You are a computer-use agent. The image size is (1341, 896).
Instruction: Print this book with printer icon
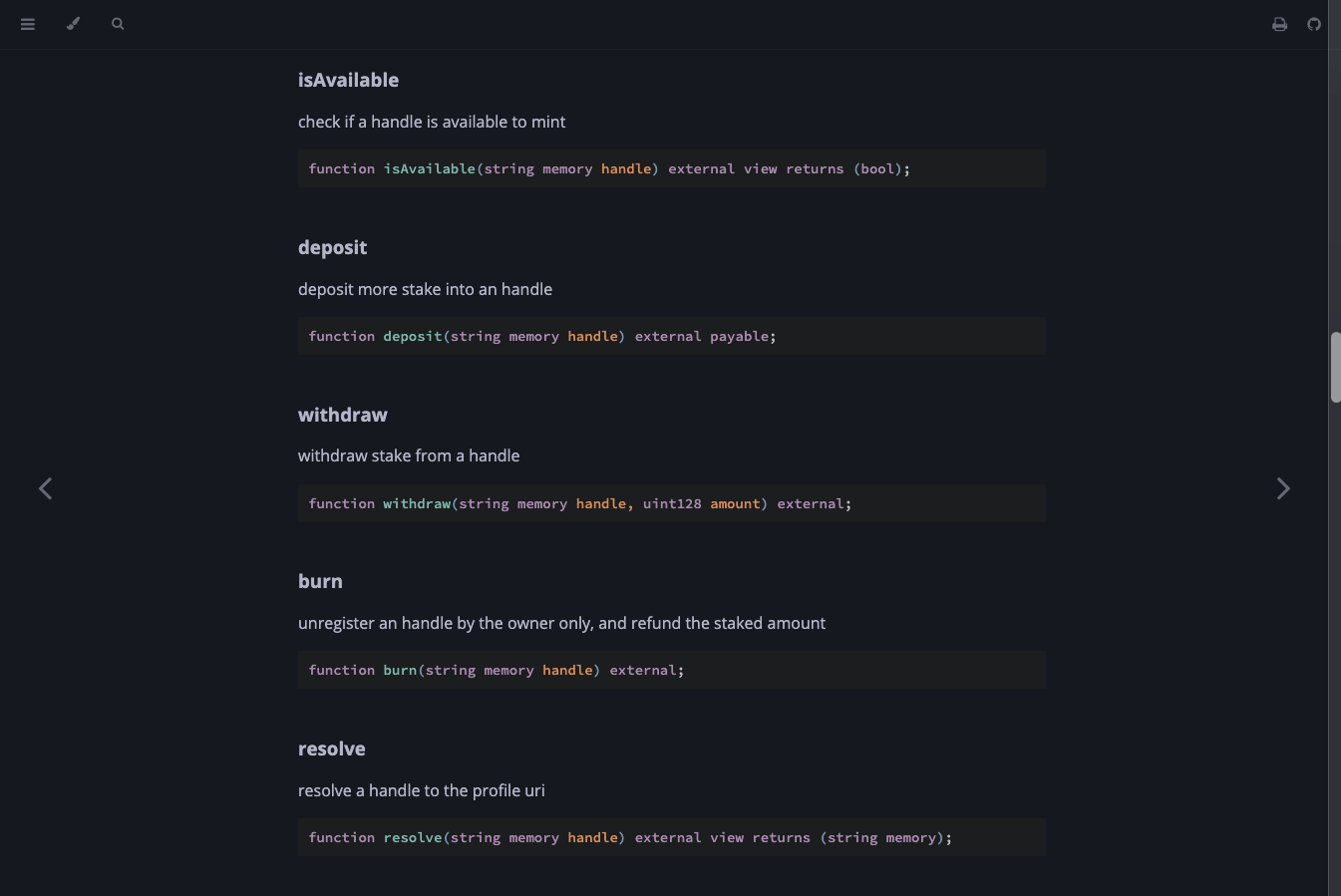tap(1279, 24)
